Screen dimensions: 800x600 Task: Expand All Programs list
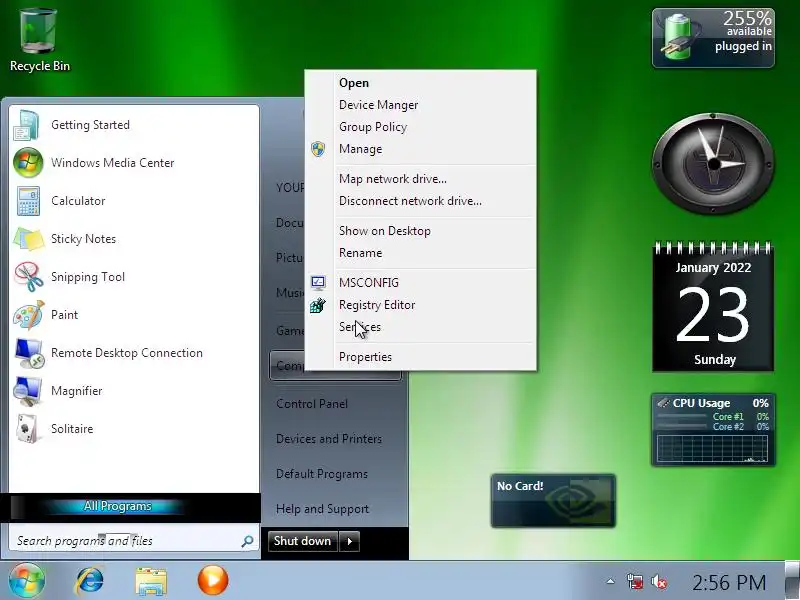point(118,506)
